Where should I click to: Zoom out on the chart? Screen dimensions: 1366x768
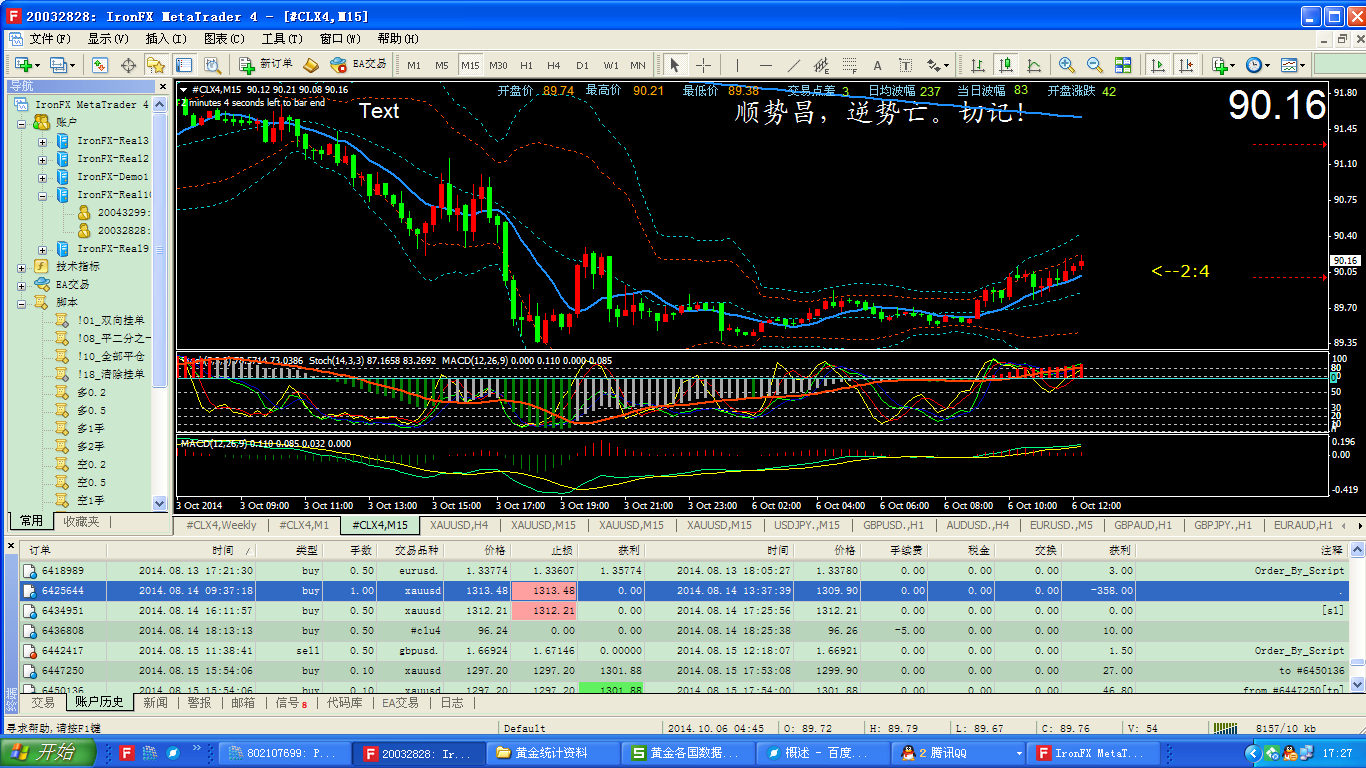1095,65
